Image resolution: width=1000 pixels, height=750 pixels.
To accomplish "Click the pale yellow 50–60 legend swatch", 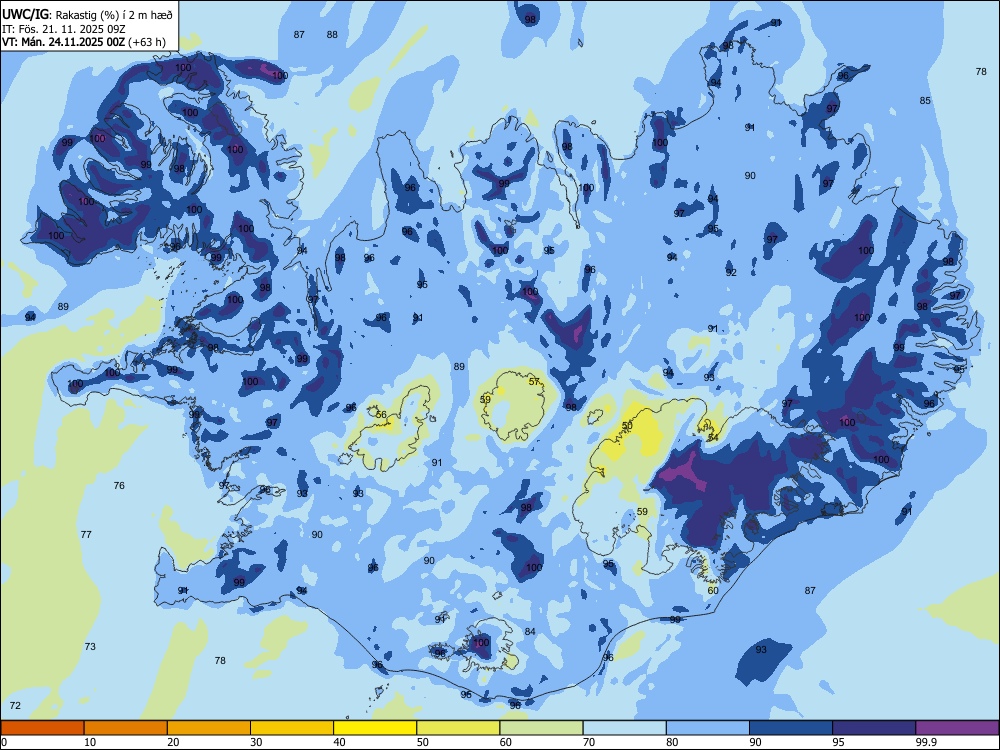I will coord(458,728).
